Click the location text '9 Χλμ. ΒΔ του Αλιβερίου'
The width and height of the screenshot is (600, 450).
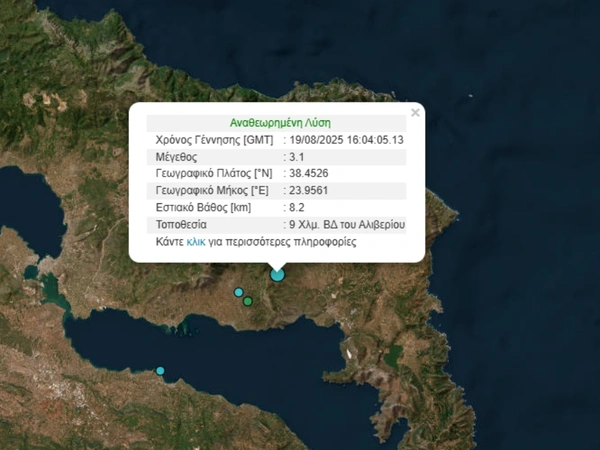346,225
